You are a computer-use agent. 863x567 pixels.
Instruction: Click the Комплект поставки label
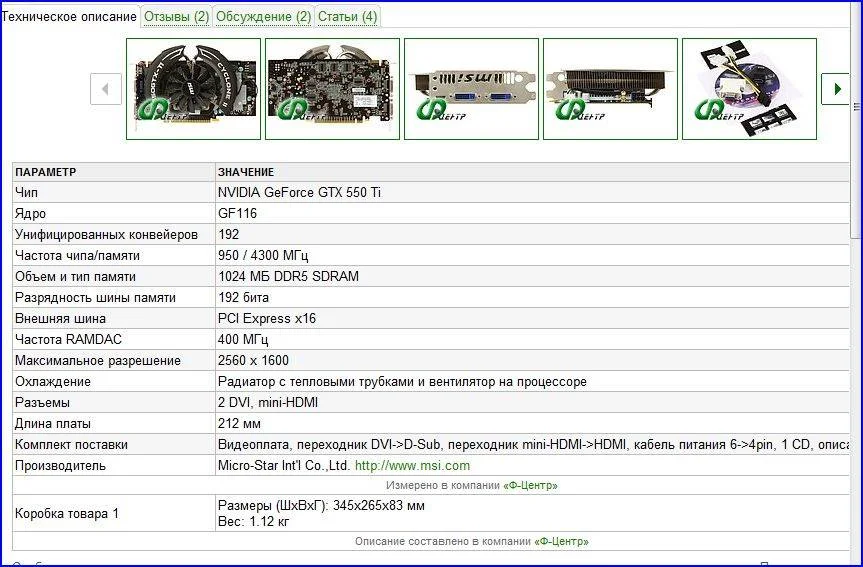tap(72, 444)
